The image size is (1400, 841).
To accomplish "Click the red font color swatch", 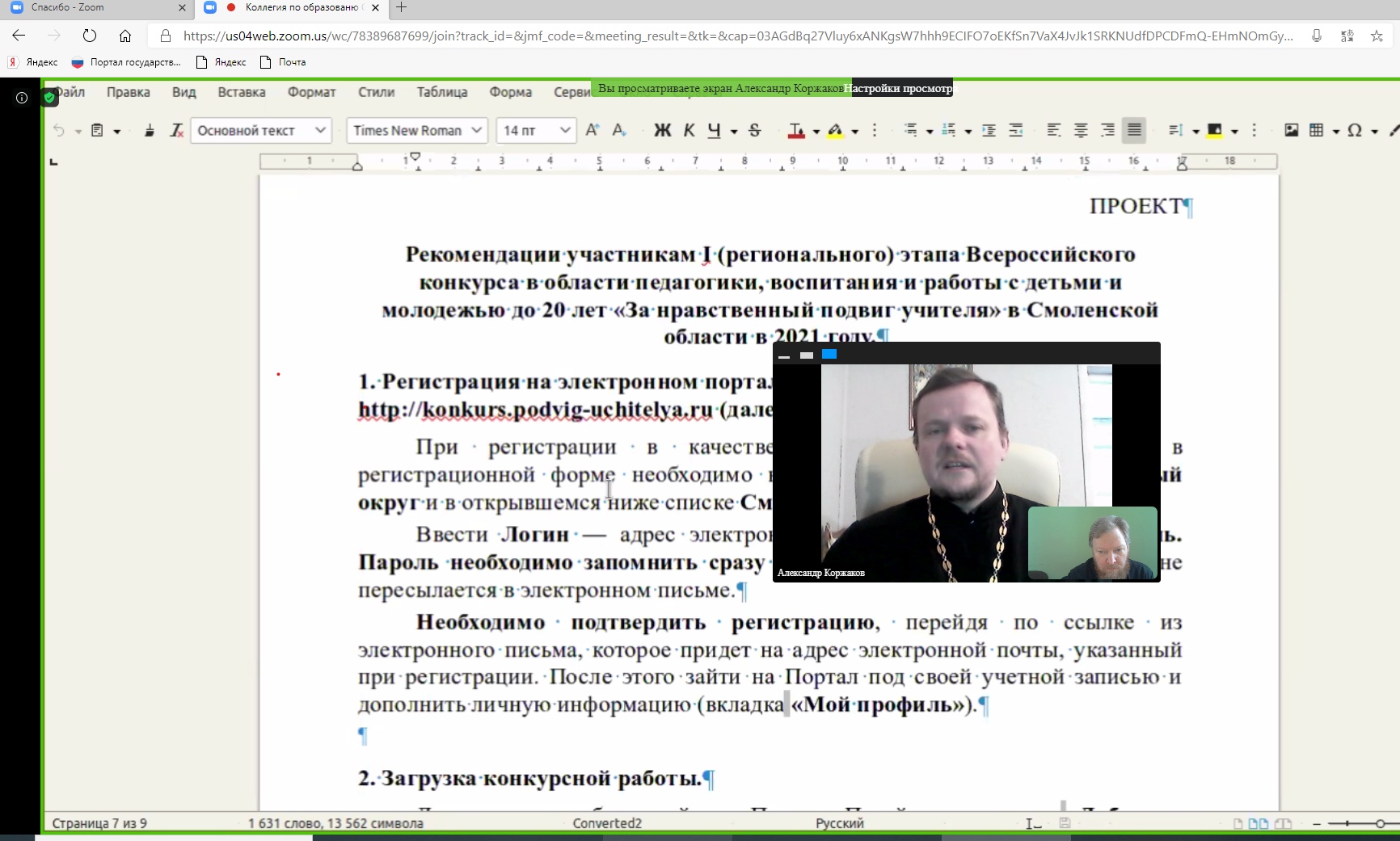I will coord(796,130).
